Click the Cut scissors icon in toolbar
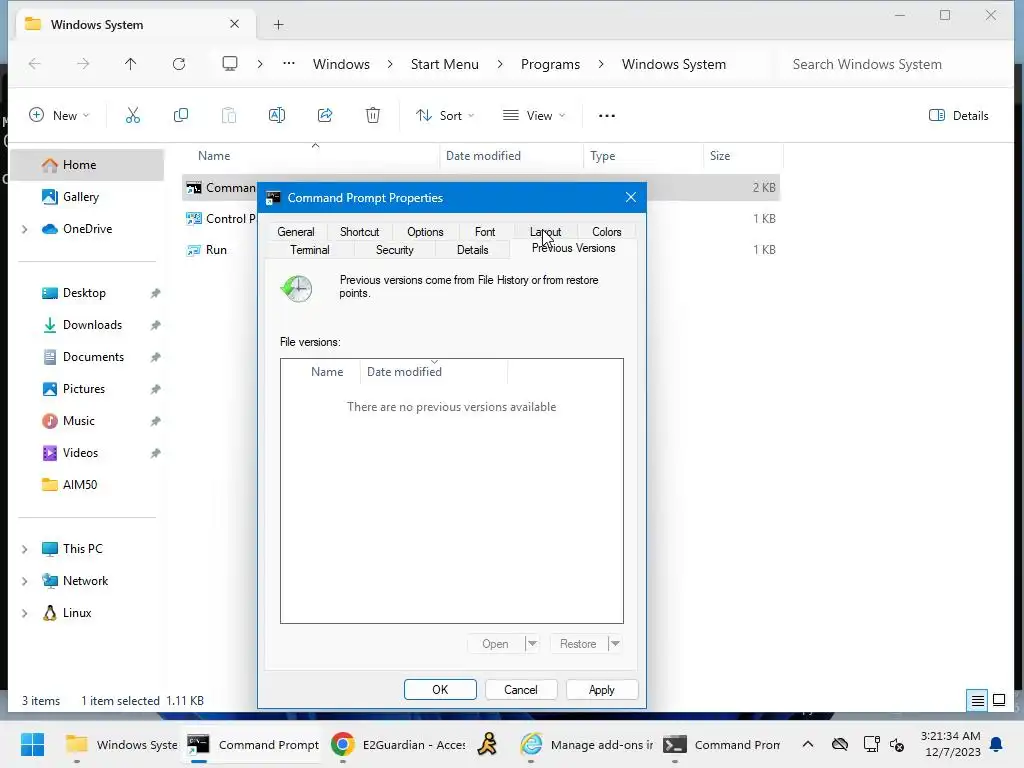Screen dimensions: 1024x768 133,116
